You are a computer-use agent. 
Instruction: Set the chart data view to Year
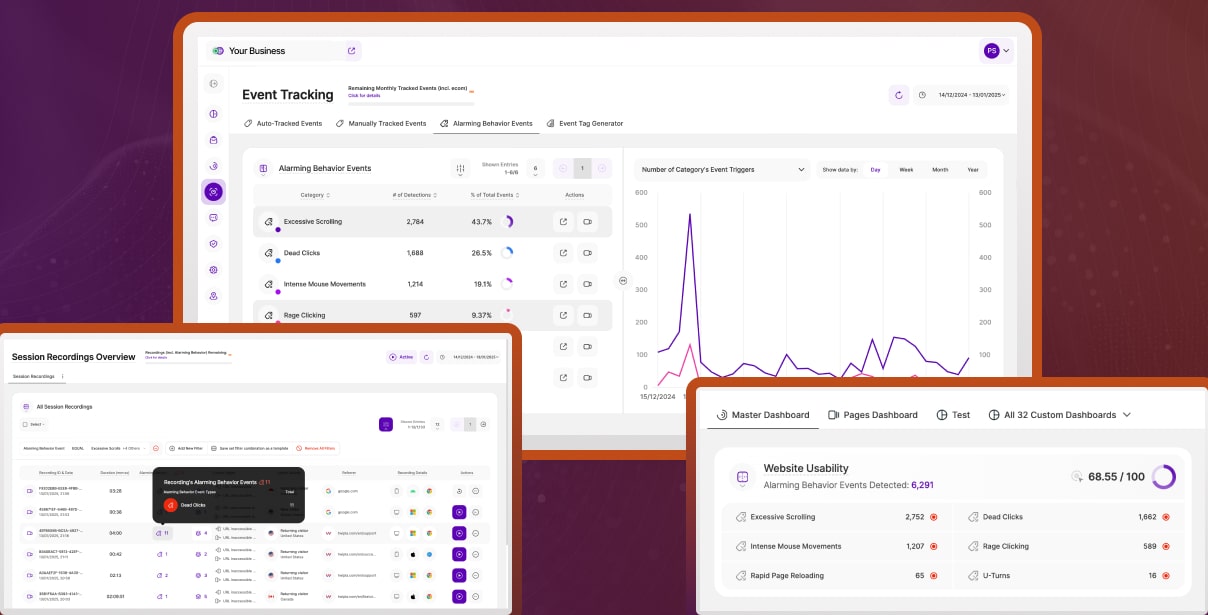(x=973, y=170)
